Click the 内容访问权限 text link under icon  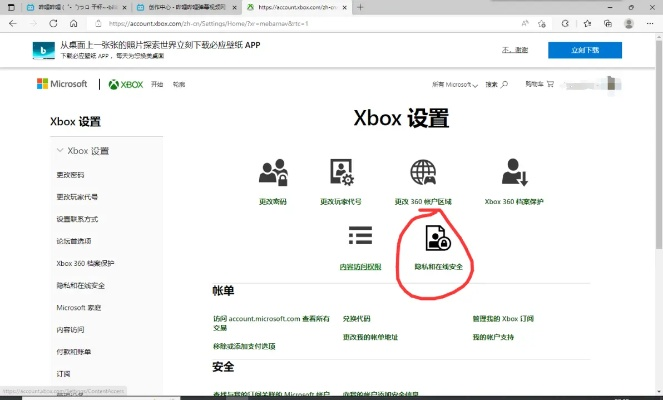coord(361,267)
